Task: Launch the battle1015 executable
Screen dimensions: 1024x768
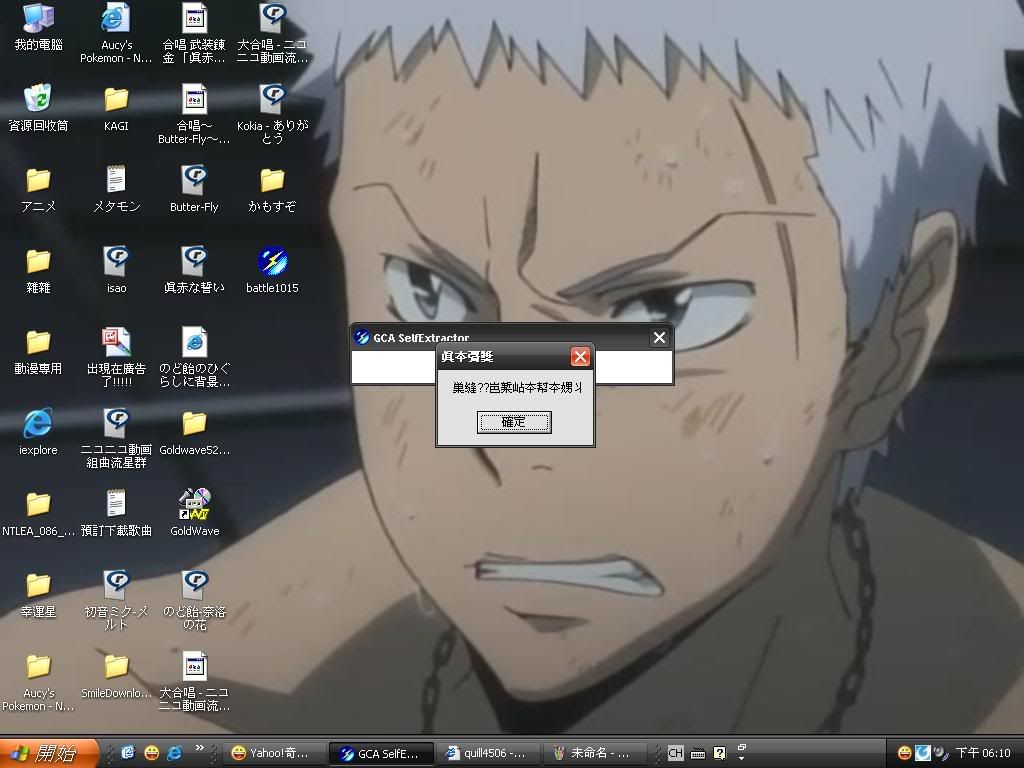Action: [x=272, y=270]
